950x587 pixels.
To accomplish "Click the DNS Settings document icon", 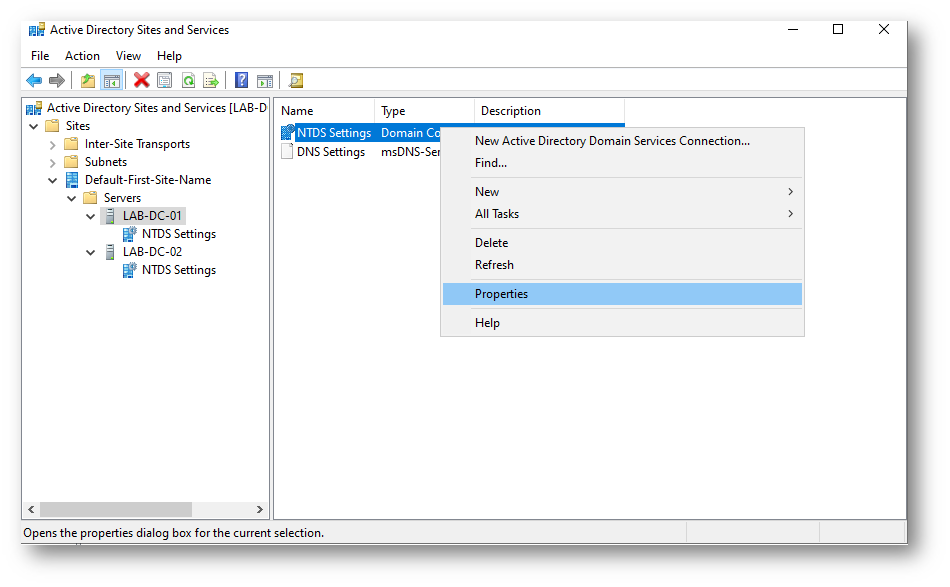I will 287,151.
